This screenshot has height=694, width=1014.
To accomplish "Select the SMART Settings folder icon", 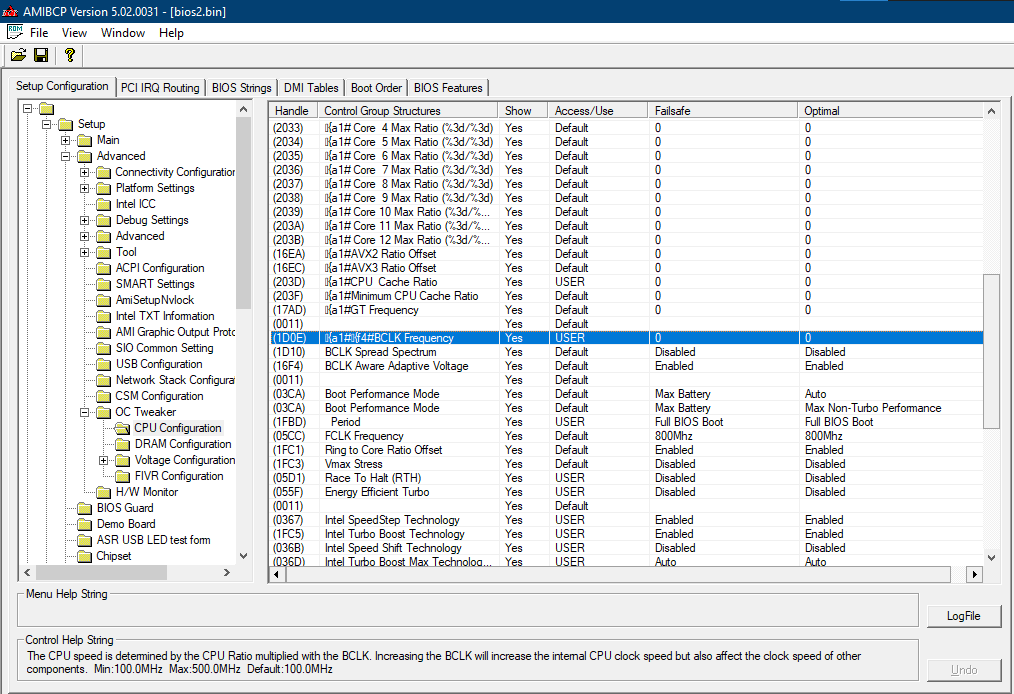I will click(103, 284).
